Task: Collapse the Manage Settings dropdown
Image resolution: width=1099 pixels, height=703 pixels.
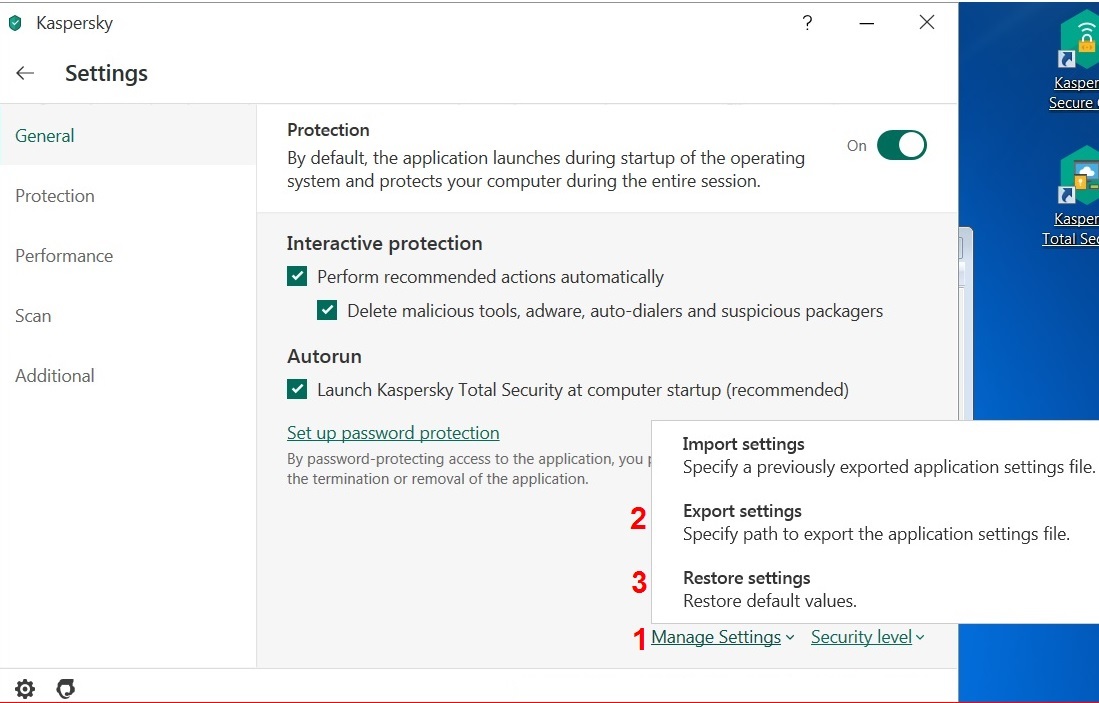Action: 722,637
